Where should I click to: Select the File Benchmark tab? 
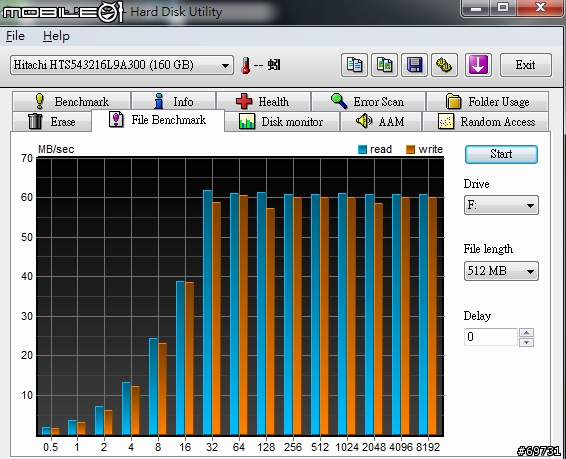158,120
